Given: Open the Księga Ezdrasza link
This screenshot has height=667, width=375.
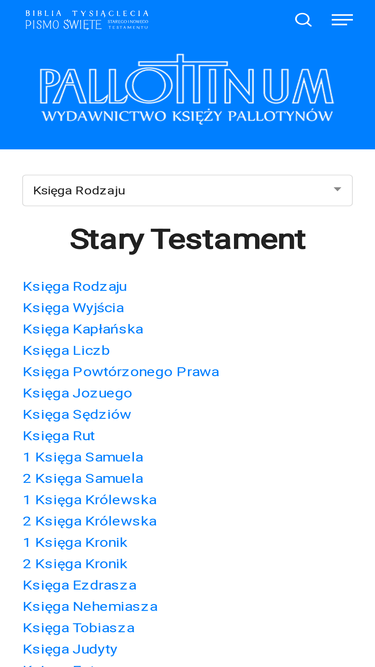Looking at the screenshot, I should [x=80, y=585].
